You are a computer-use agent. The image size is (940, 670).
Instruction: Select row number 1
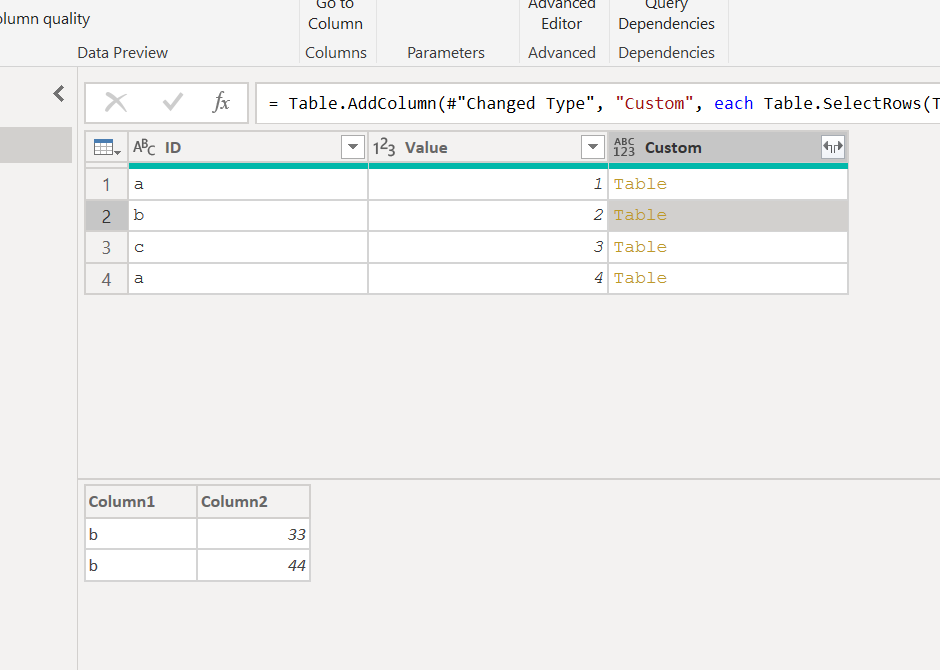point(107,185)
